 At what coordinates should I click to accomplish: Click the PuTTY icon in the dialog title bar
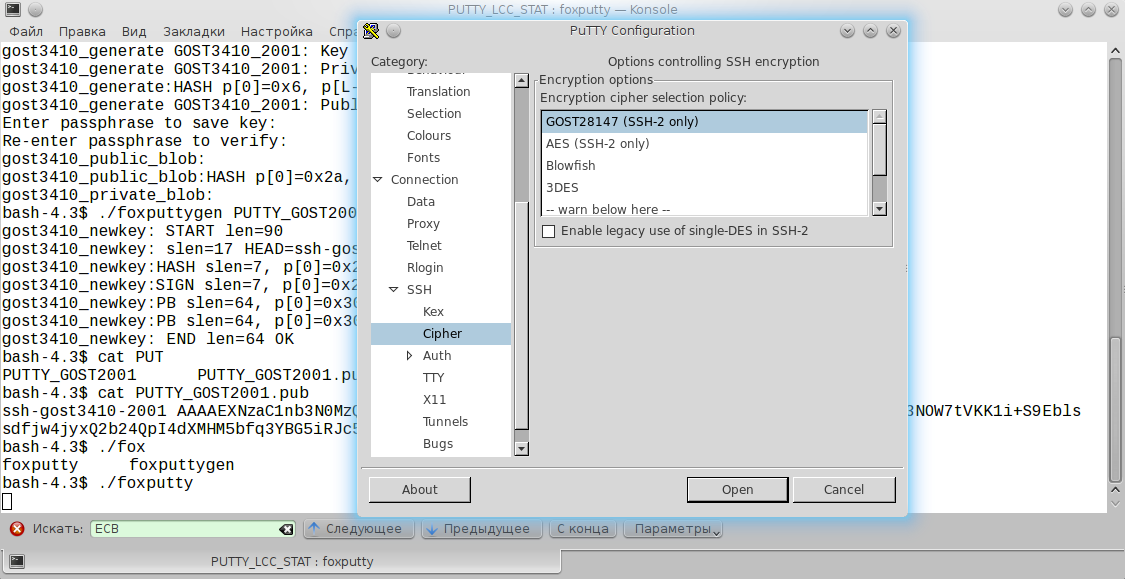pyautogui.click(x=371, y=30)
